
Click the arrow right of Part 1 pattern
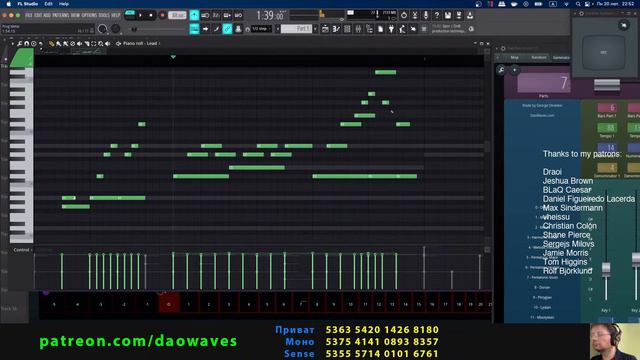tap(315, 29)
